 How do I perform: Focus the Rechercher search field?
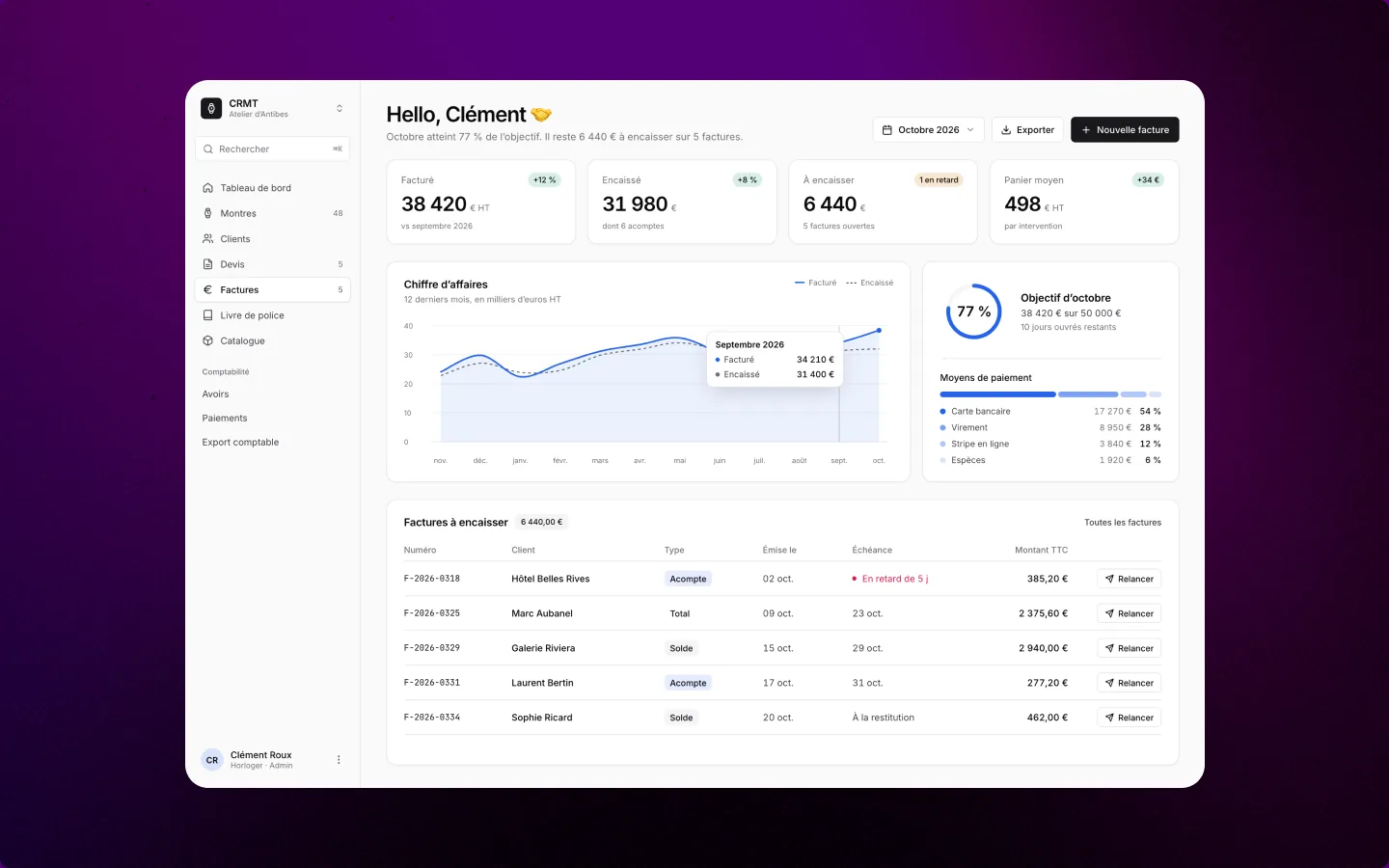point(273,149)
